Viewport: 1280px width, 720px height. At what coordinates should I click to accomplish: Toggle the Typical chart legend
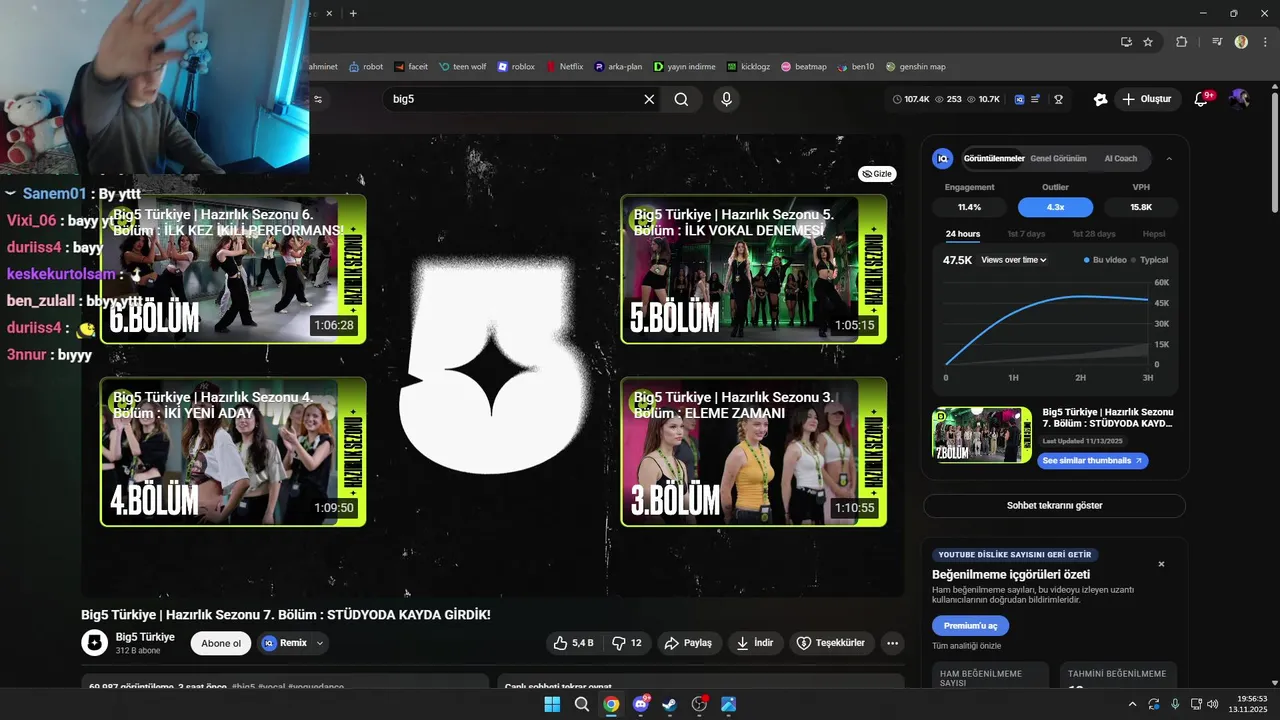pos(1150,260)
